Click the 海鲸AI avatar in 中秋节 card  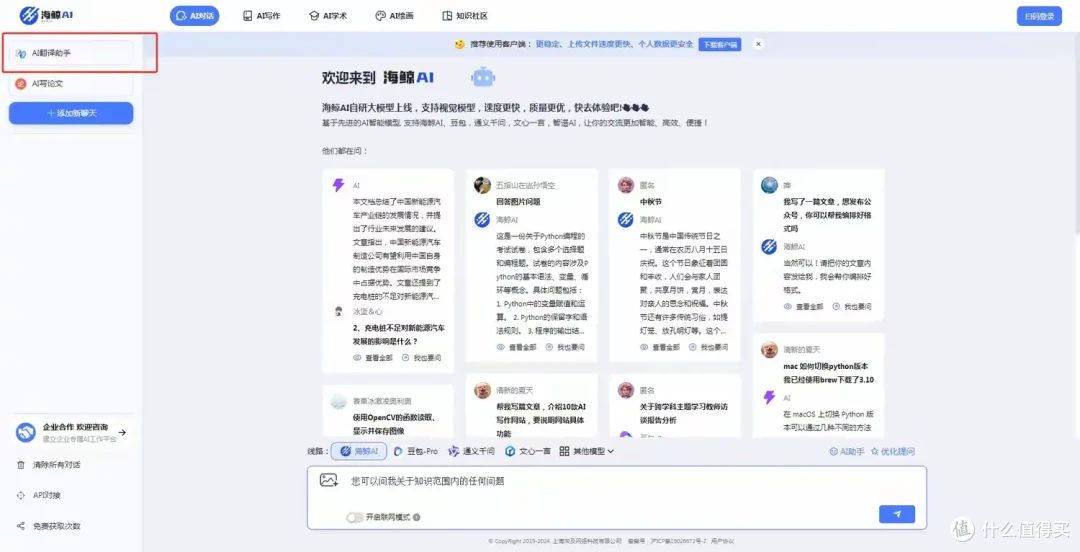pos(626,220)
